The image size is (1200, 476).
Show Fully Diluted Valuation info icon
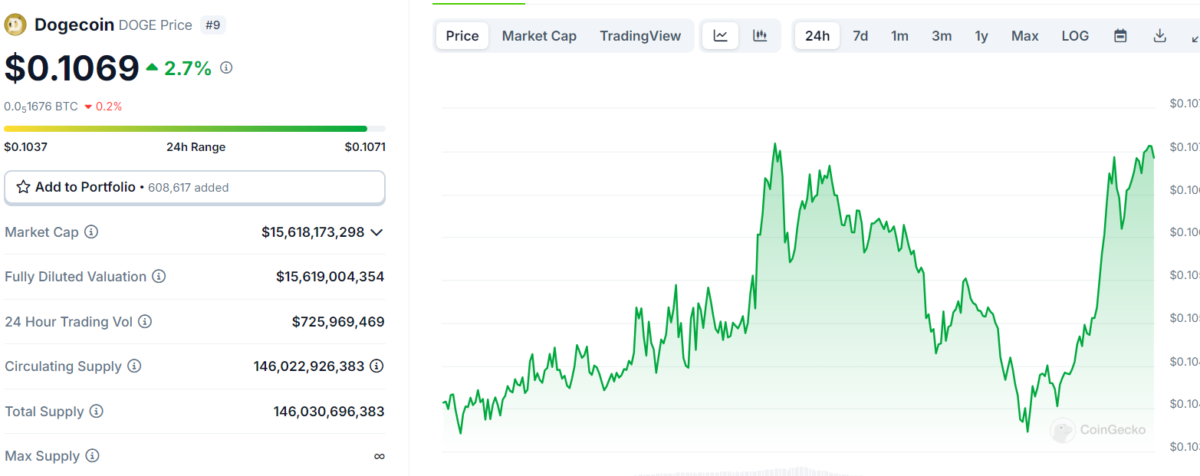(159, 277)
